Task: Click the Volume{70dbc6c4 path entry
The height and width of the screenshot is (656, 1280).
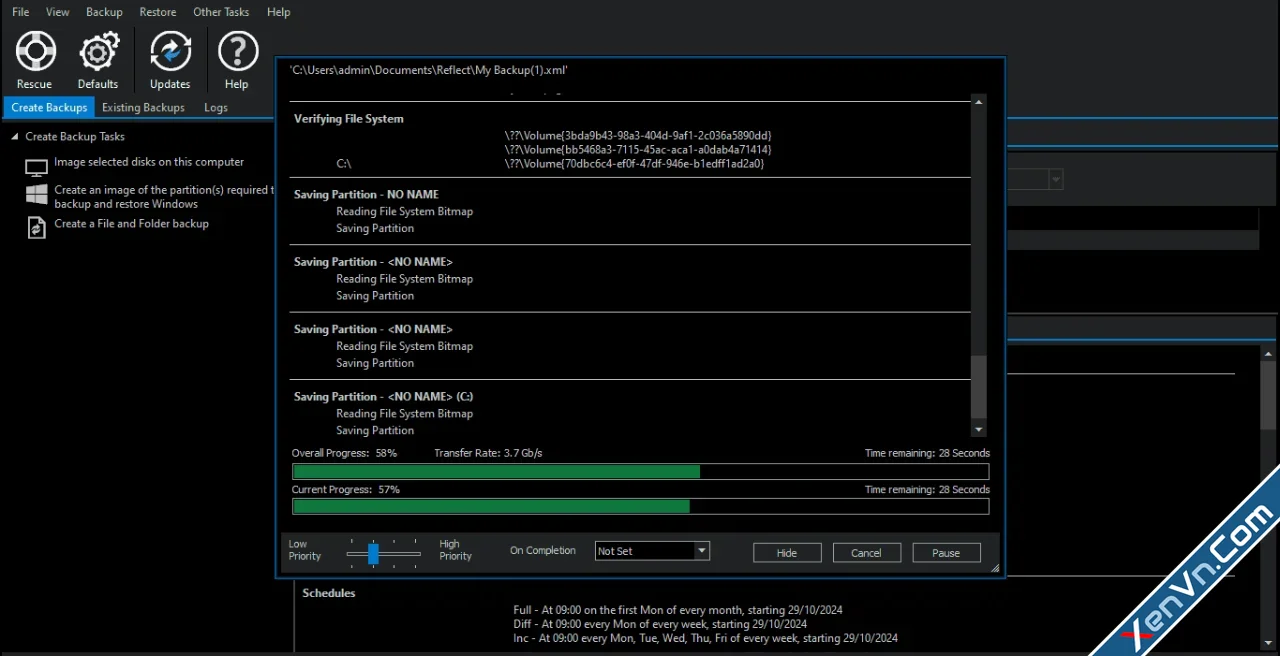Action: click(634, 163)
